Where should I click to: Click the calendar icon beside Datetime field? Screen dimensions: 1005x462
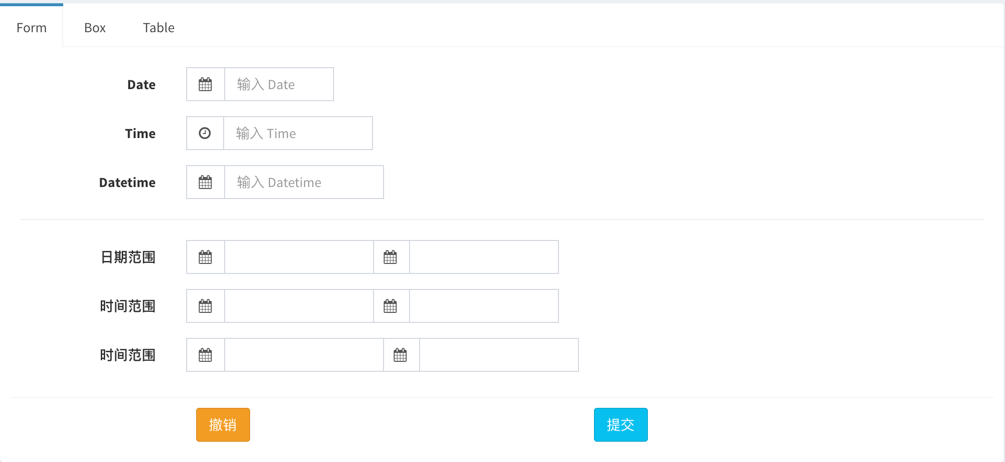[205, 182]
